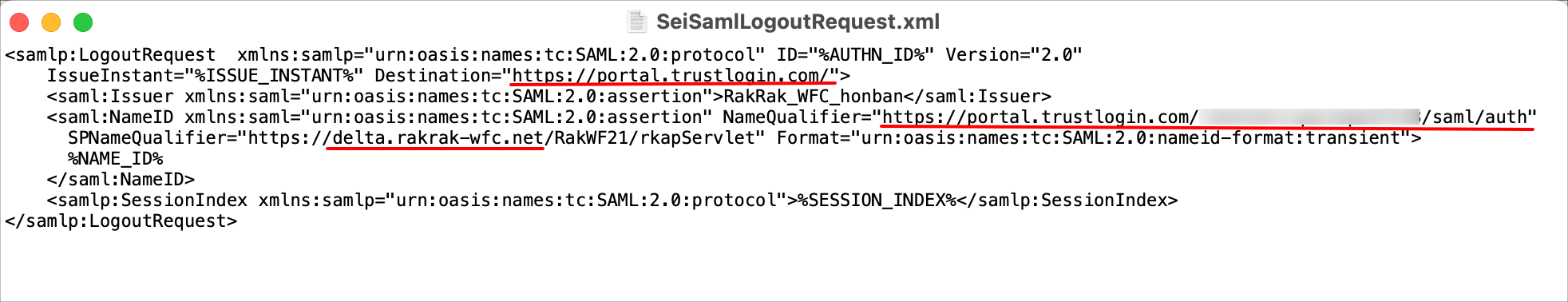Click the nameid-format:transient Format value

pyautogui.click(x=1279, y=137)
